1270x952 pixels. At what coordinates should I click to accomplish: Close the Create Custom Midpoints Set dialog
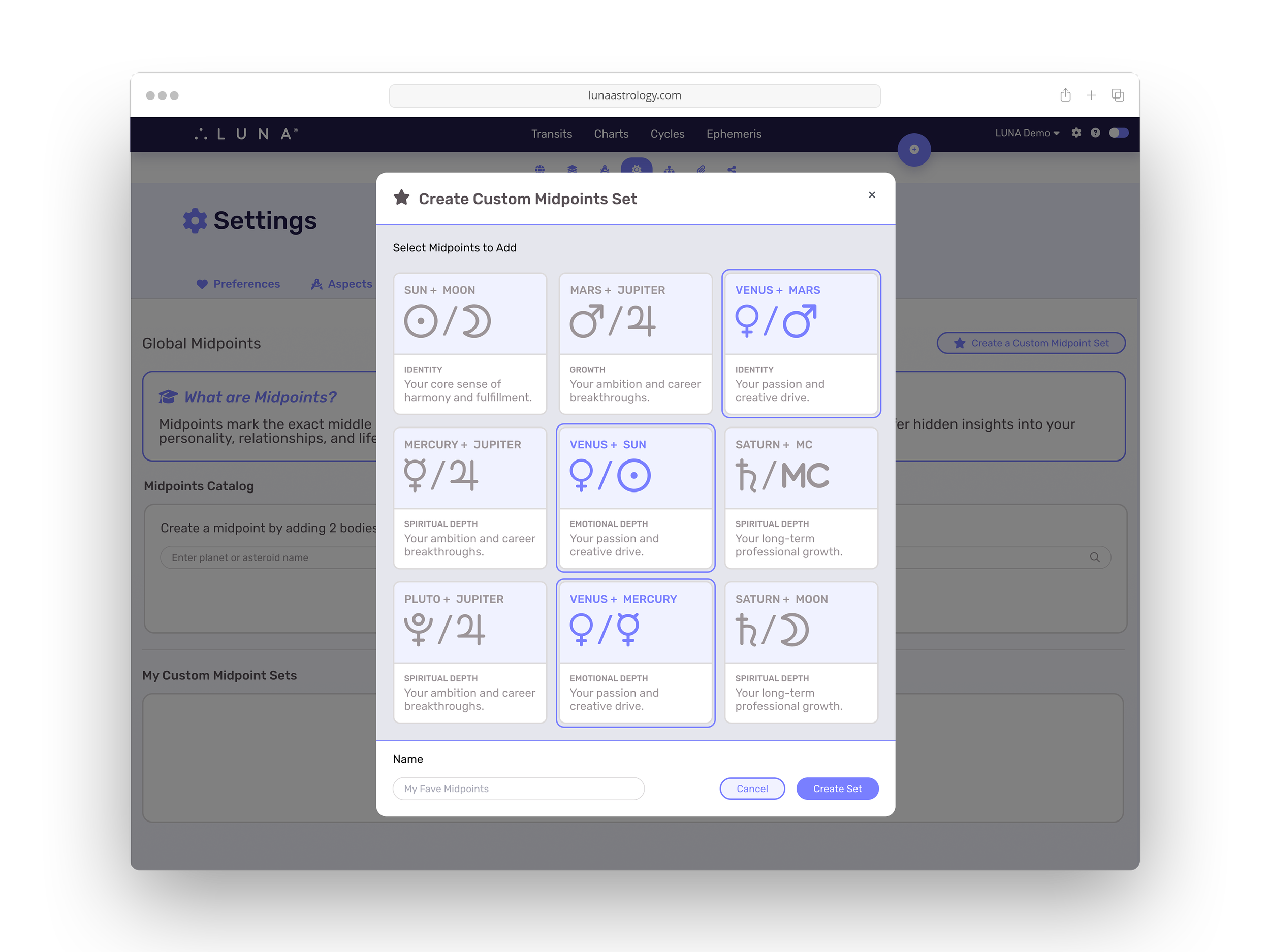(x=872, y=195)
